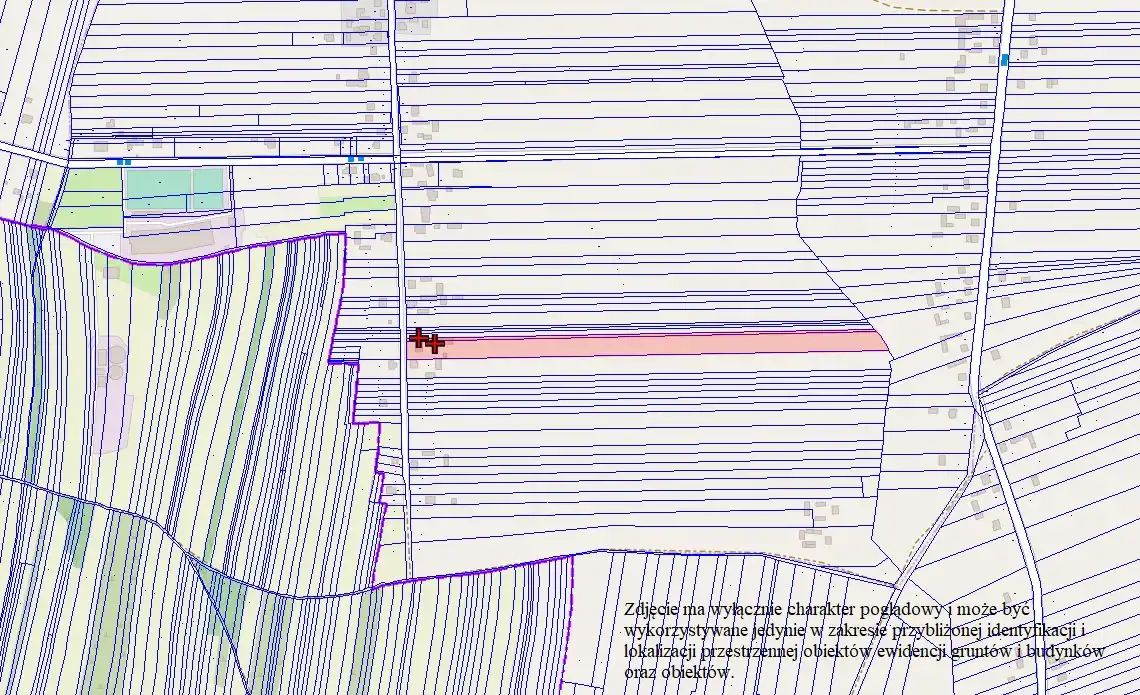Click the right red cross marker
The image size is (1140, 695).
(435, 344)
